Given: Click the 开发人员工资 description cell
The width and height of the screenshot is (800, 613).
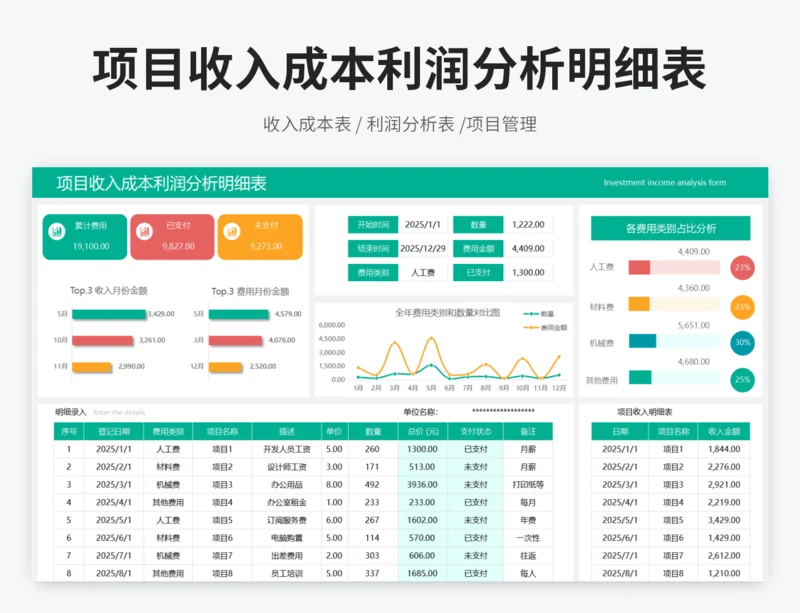Looking at the screenshot, I should click(287, 449).
